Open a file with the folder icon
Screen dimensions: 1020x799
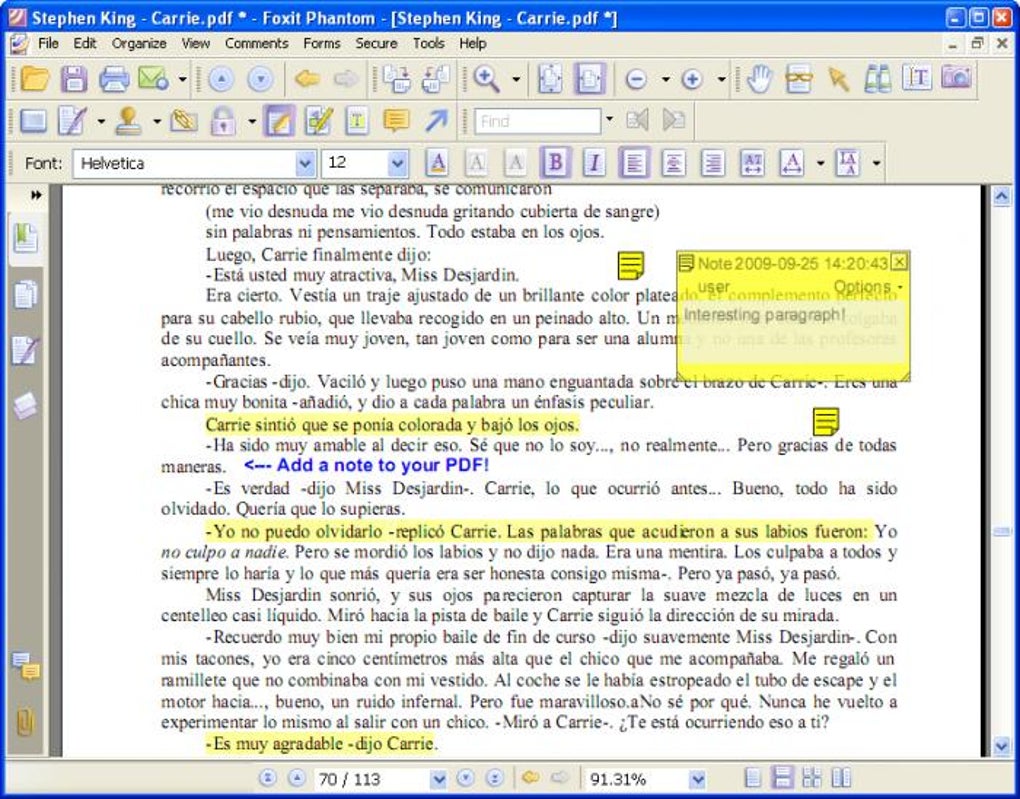coord(34,79)
